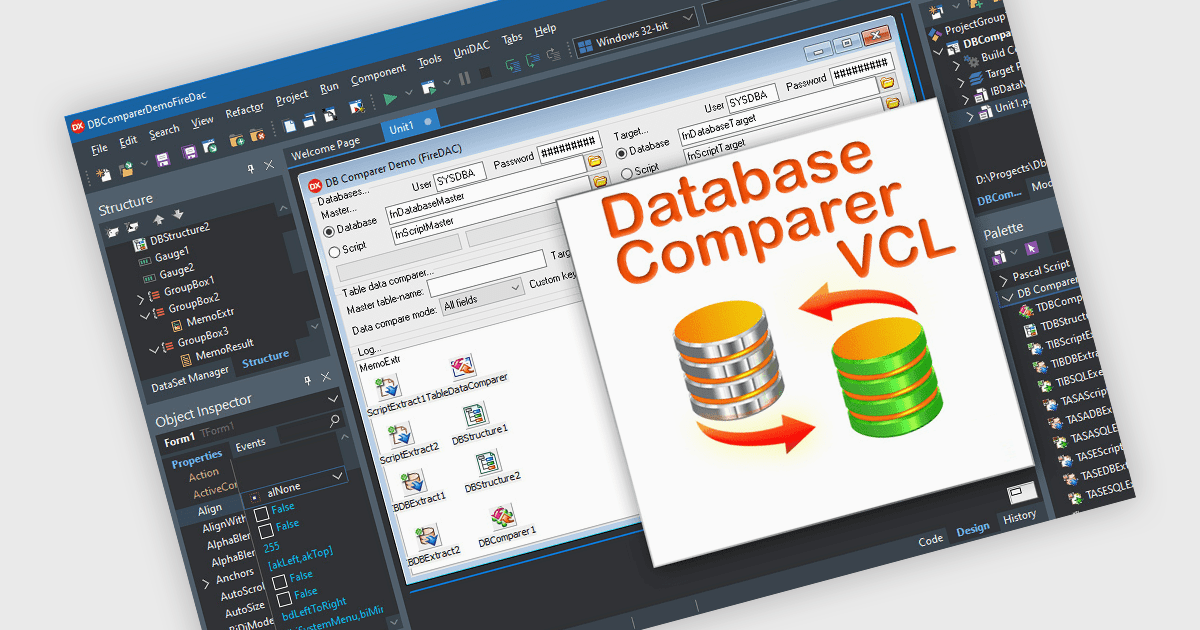Toggle AutoScroll False checkbox

pos(279,581)
